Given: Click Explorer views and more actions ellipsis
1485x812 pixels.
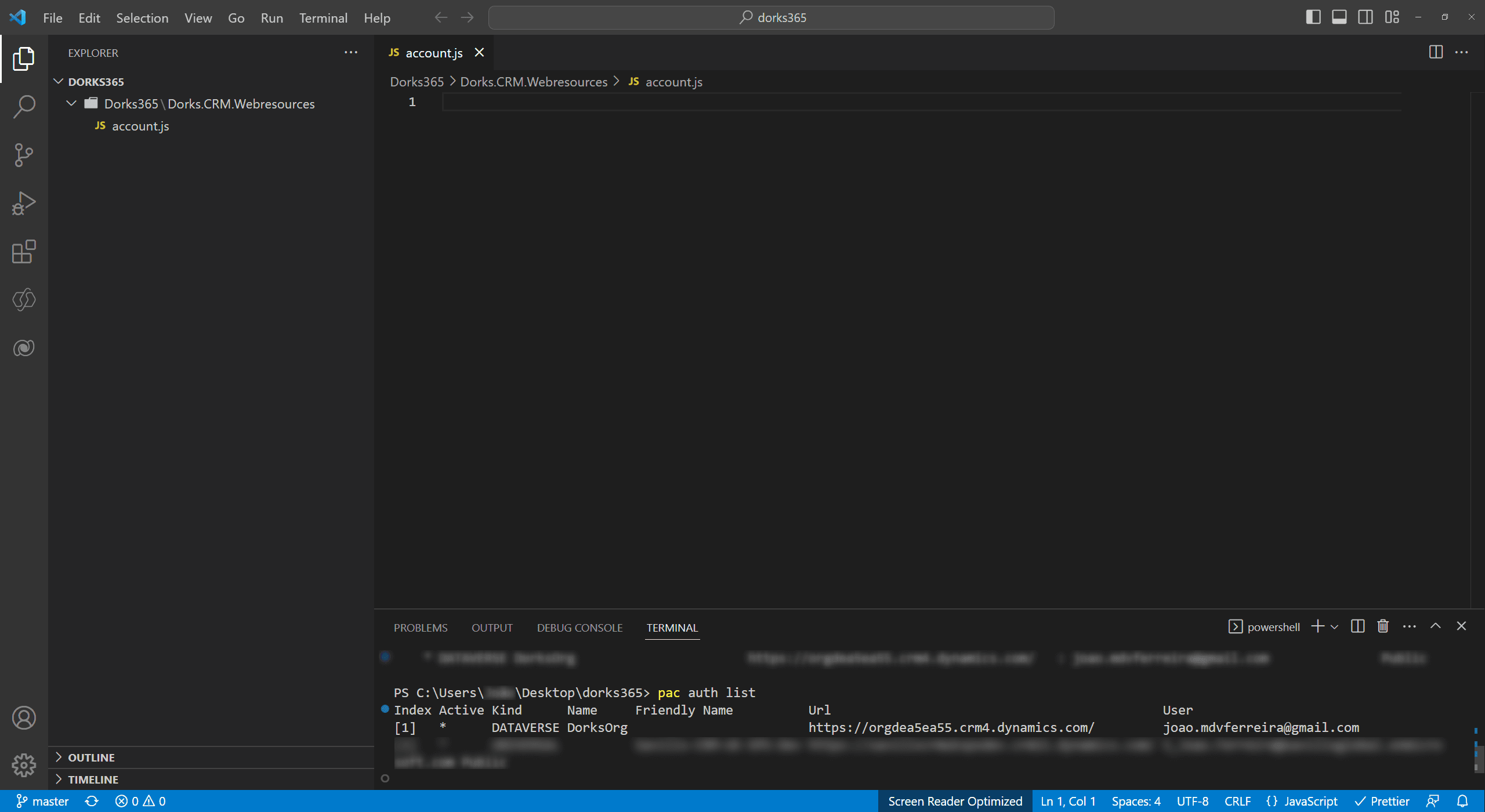Looking at the screenshot, I should tap(351, 52).
